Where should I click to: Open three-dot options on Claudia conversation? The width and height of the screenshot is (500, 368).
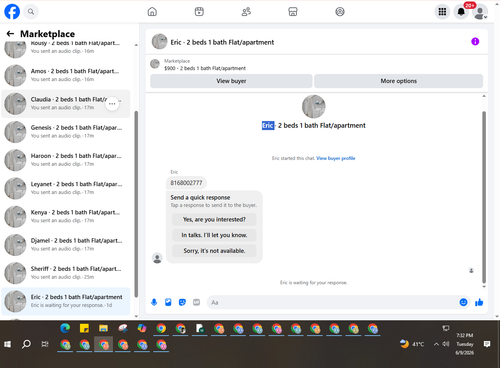[112, 104]
